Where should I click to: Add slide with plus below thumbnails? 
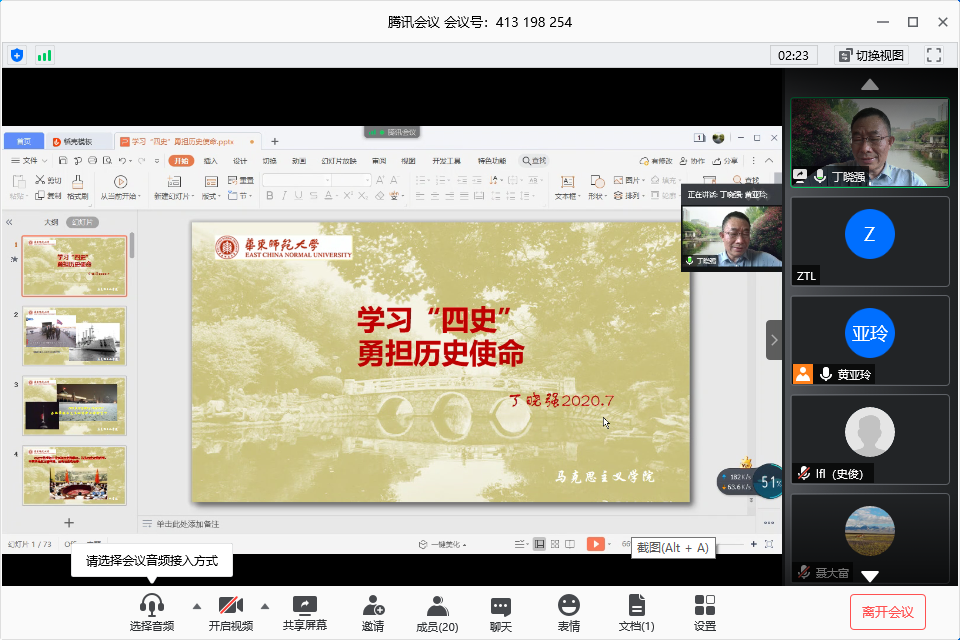pyautogui.click(x=69, y=522)
